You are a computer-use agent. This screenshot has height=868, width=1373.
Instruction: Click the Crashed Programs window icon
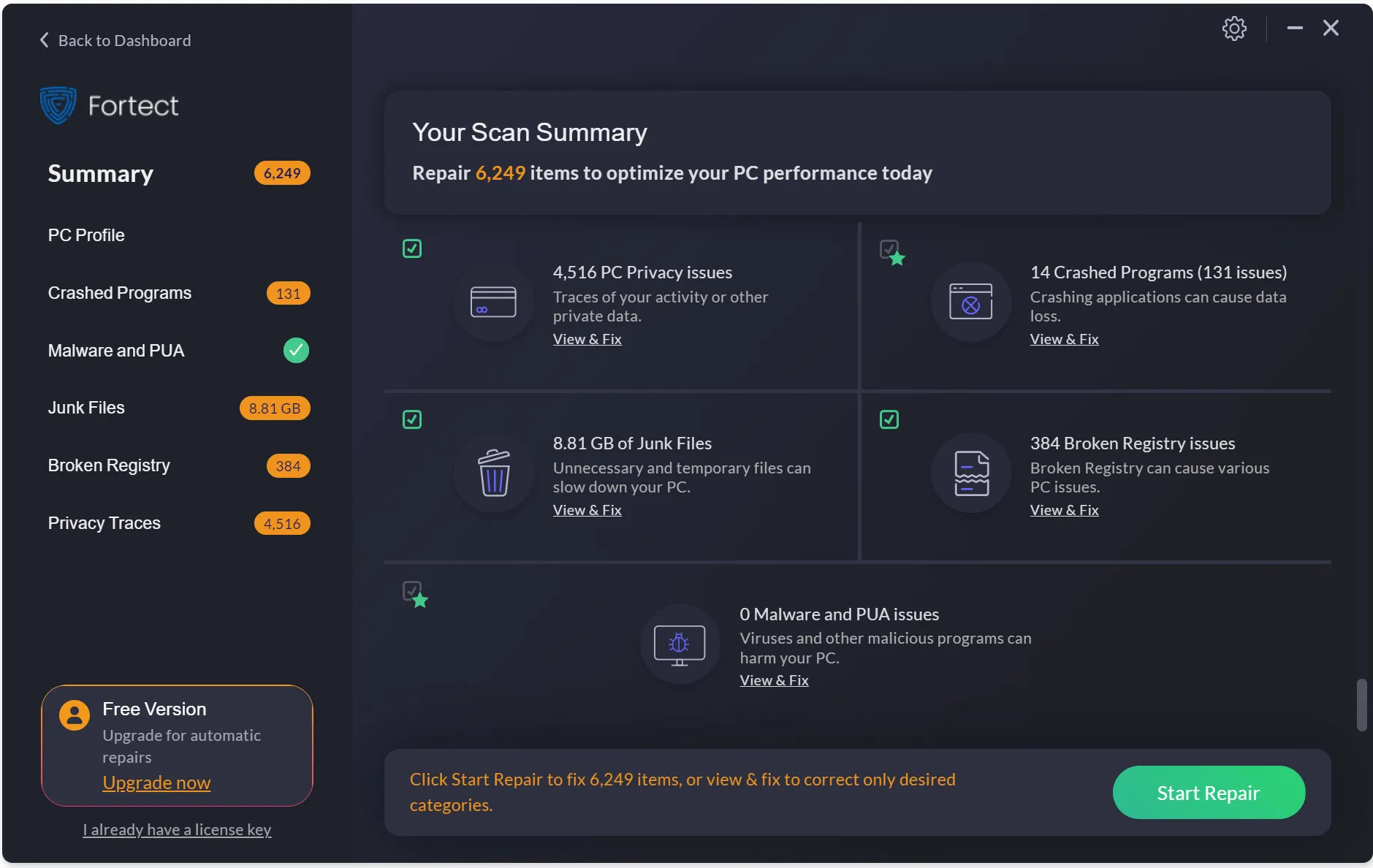pos(970,302)
